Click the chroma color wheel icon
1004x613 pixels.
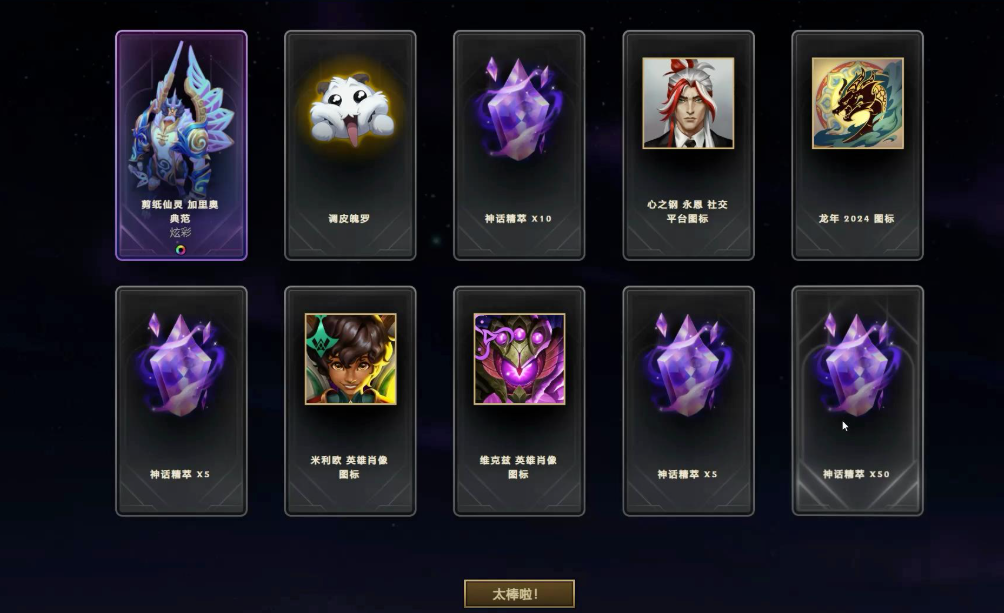[x=181, y=250]
